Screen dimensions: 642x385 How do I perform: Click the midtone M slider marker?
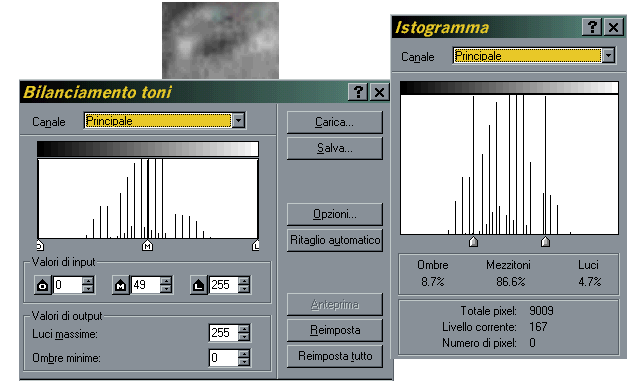click(x=147, y=245)
